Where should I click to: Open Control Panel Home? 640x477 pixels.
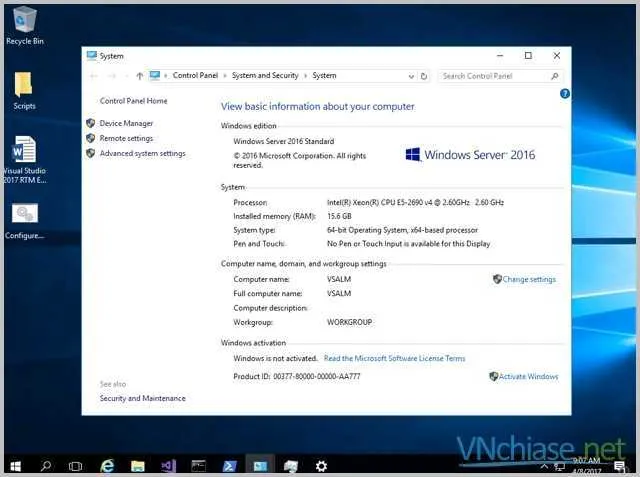coord(133,101)
